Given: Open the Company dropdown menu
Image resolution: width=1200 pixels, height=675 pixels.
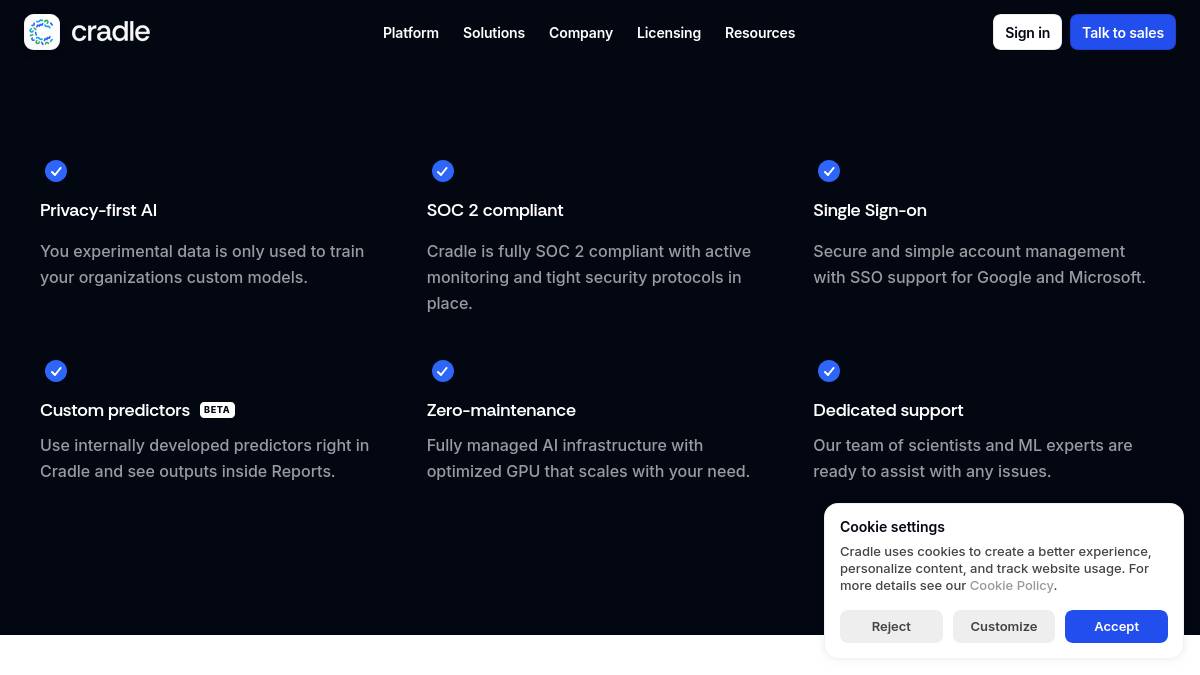Looking at the screenshot, I should coord(580,33).
